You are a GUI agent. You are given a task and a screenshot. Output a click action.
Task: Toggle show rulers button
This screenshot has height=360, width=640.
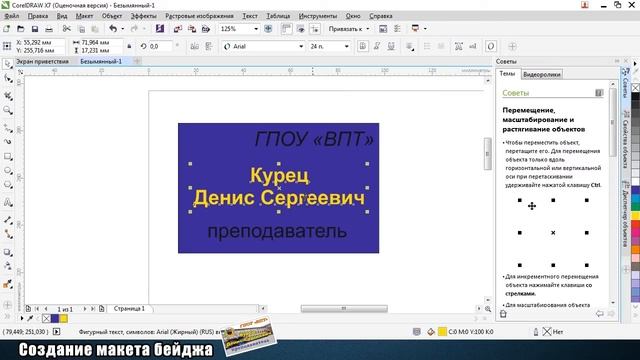(287, 29)
